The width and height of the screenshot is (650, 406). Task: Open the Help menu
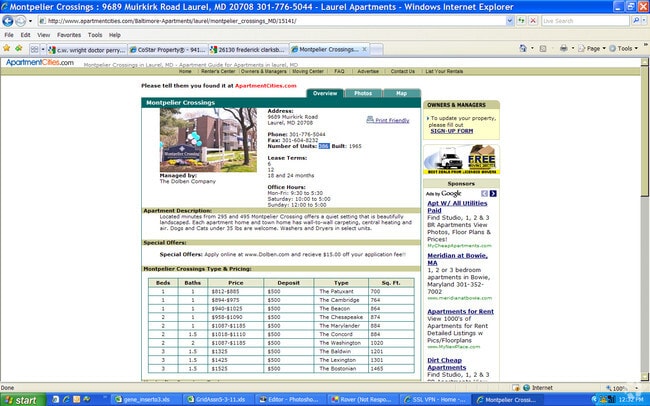click(x=115, y=35)
